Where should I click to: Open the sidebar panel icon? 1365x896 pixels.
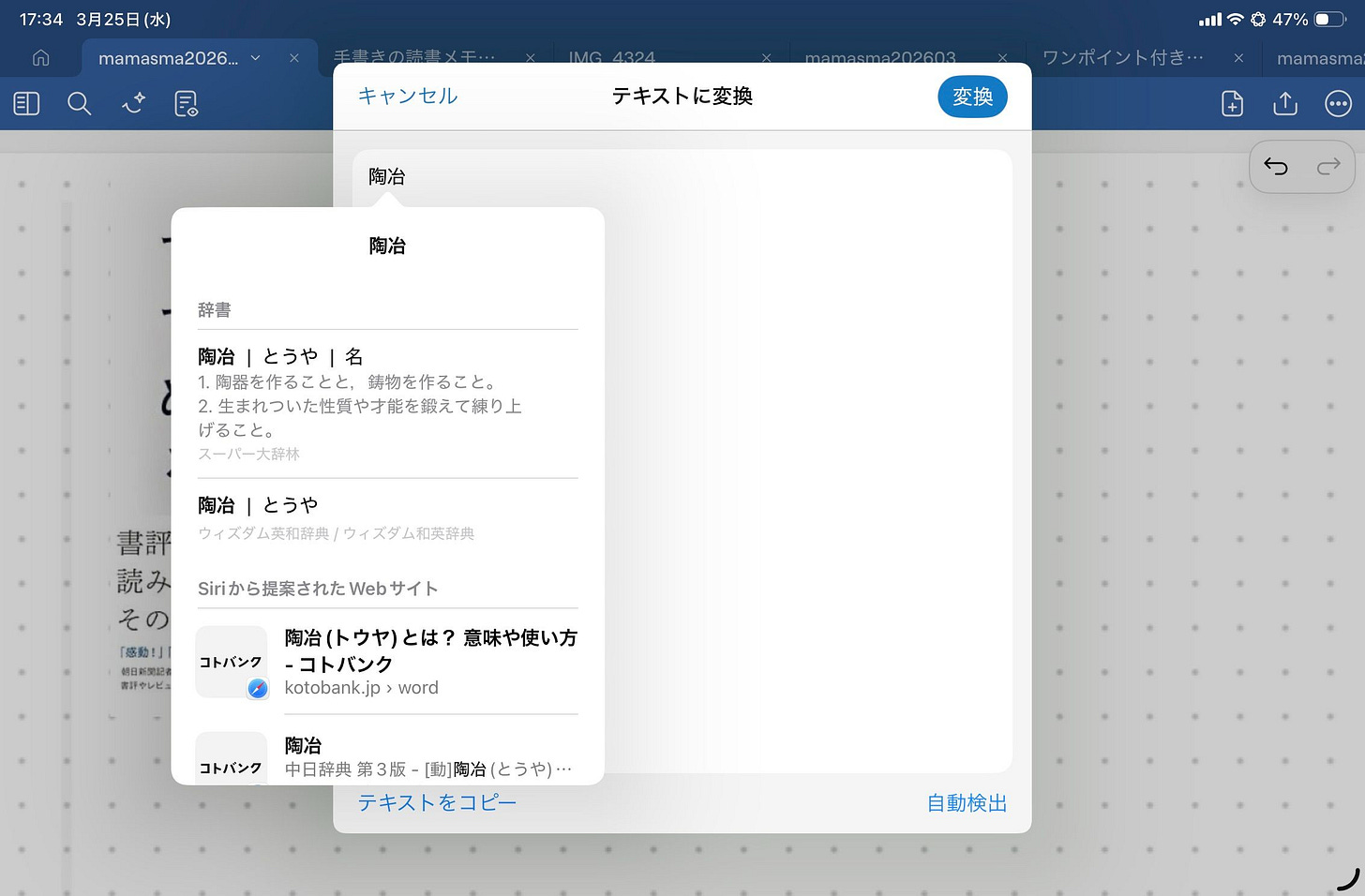[x=26, y=103]
